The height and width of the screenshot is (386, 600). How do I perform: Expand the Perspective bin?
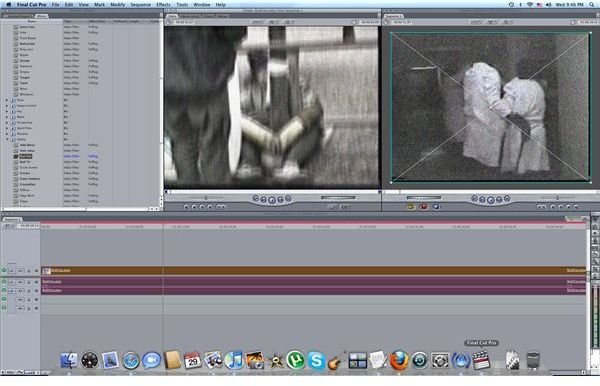coord(7,122)
